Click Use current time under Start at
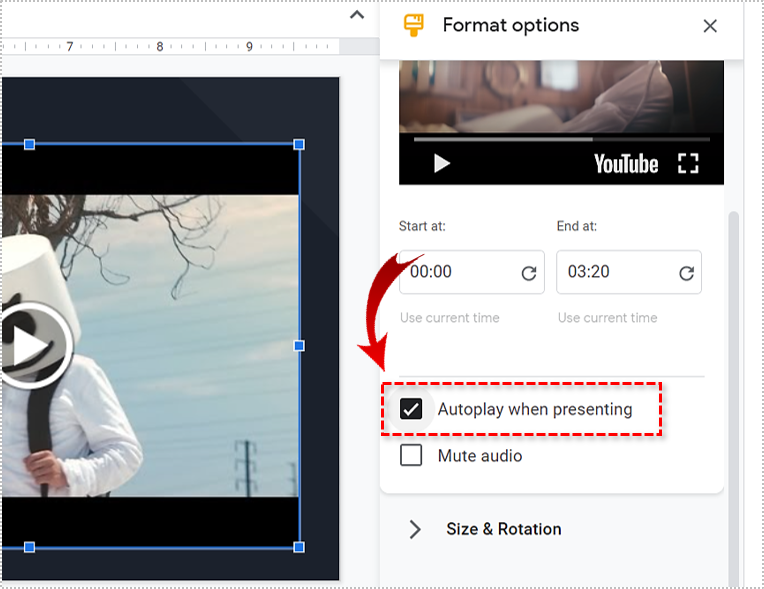The height and width of the screenshot is (589, 764). point(450,318)
